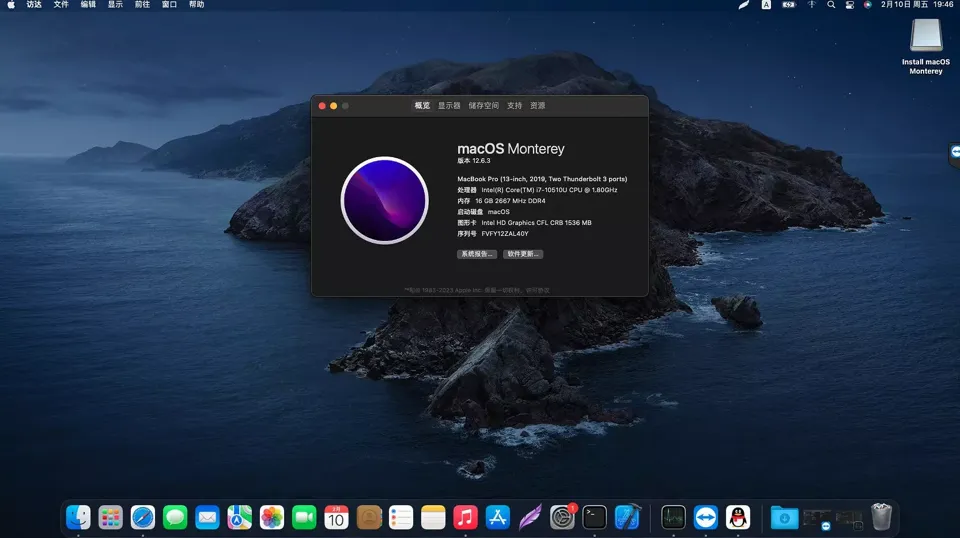This screenshot has width=960, height=538.
Task: Open TeamViewer from the dock
Action: click(706, 517)
